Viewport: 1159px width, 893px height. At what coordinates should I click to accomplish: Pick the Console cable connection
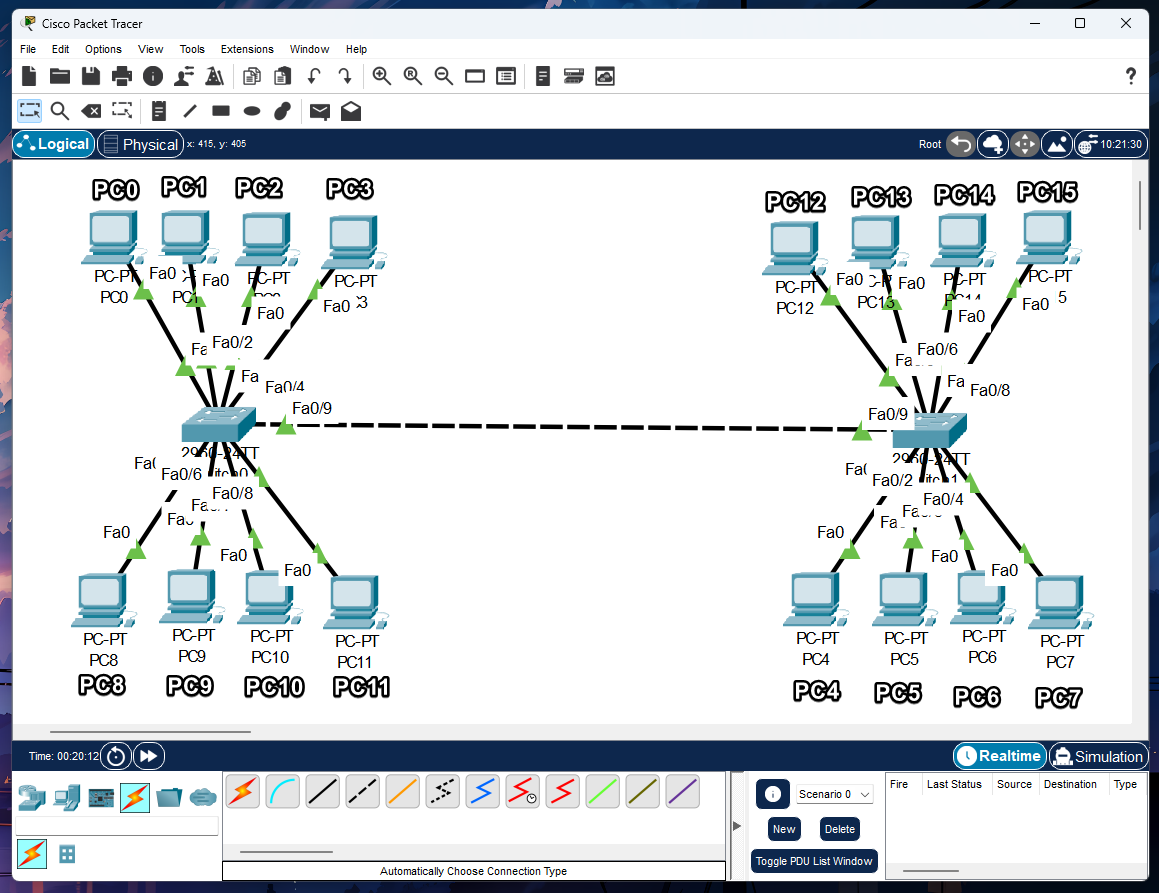(x=282, y=792)
